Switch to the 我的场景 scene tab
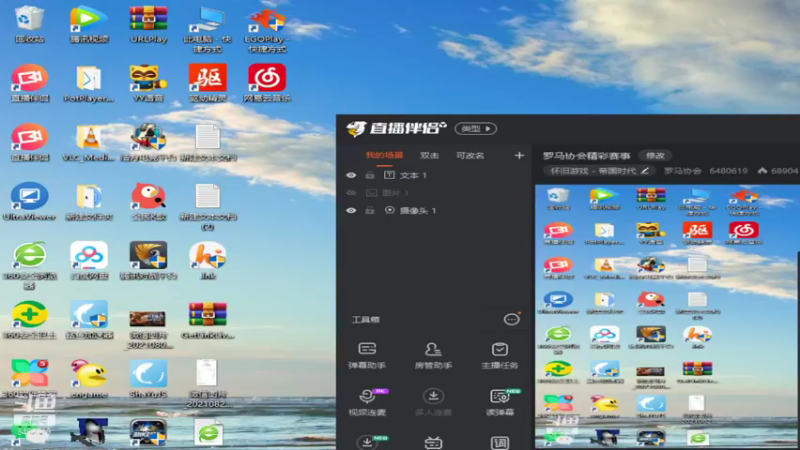The height and width of the screenshot is (450, 800). pos(384,155)
